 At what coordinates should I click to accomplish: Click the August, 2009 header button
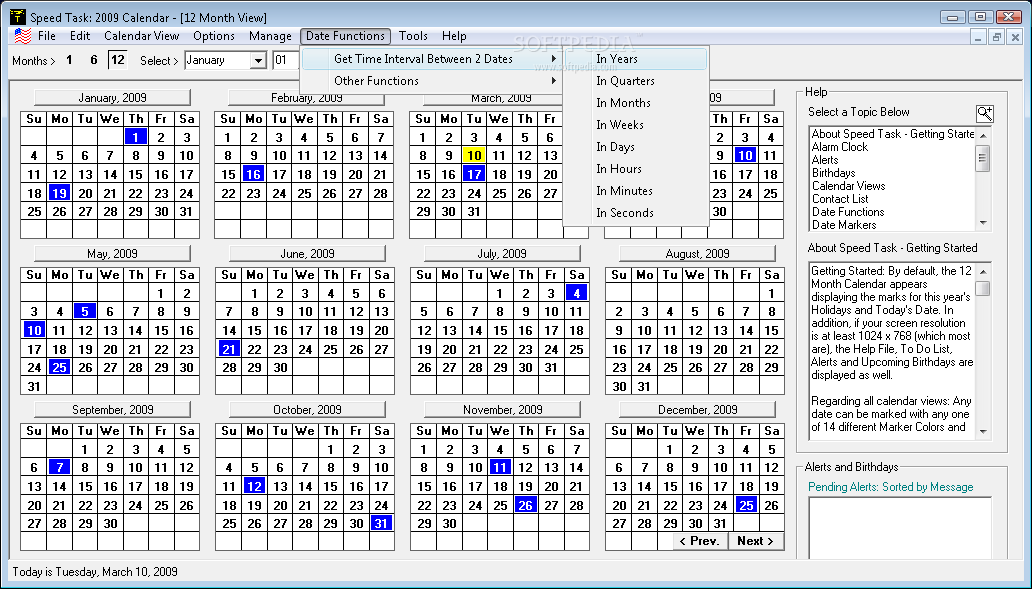pos(697,253)
